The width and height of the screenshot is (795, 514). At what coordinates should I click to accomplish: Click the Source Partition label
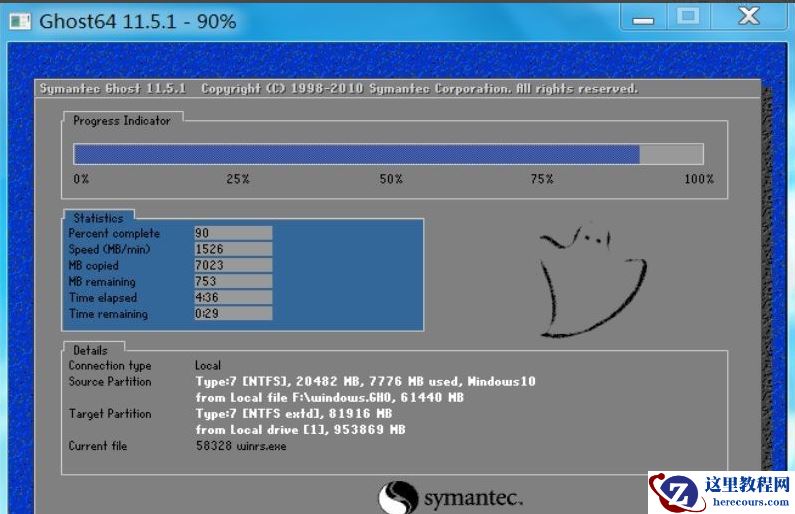tap(110, 381)
